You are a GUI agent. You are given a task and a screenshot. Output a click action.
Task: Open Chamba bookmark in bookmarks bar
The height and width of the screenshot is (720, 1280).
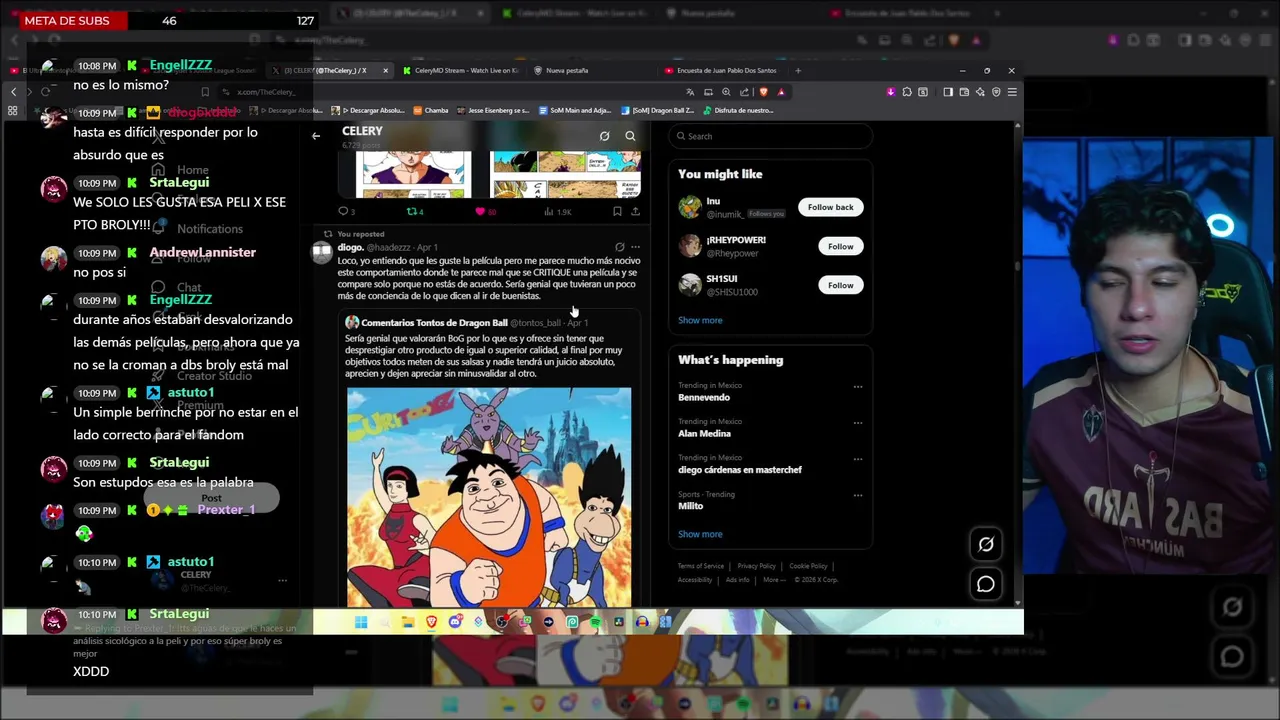[431, 111]
